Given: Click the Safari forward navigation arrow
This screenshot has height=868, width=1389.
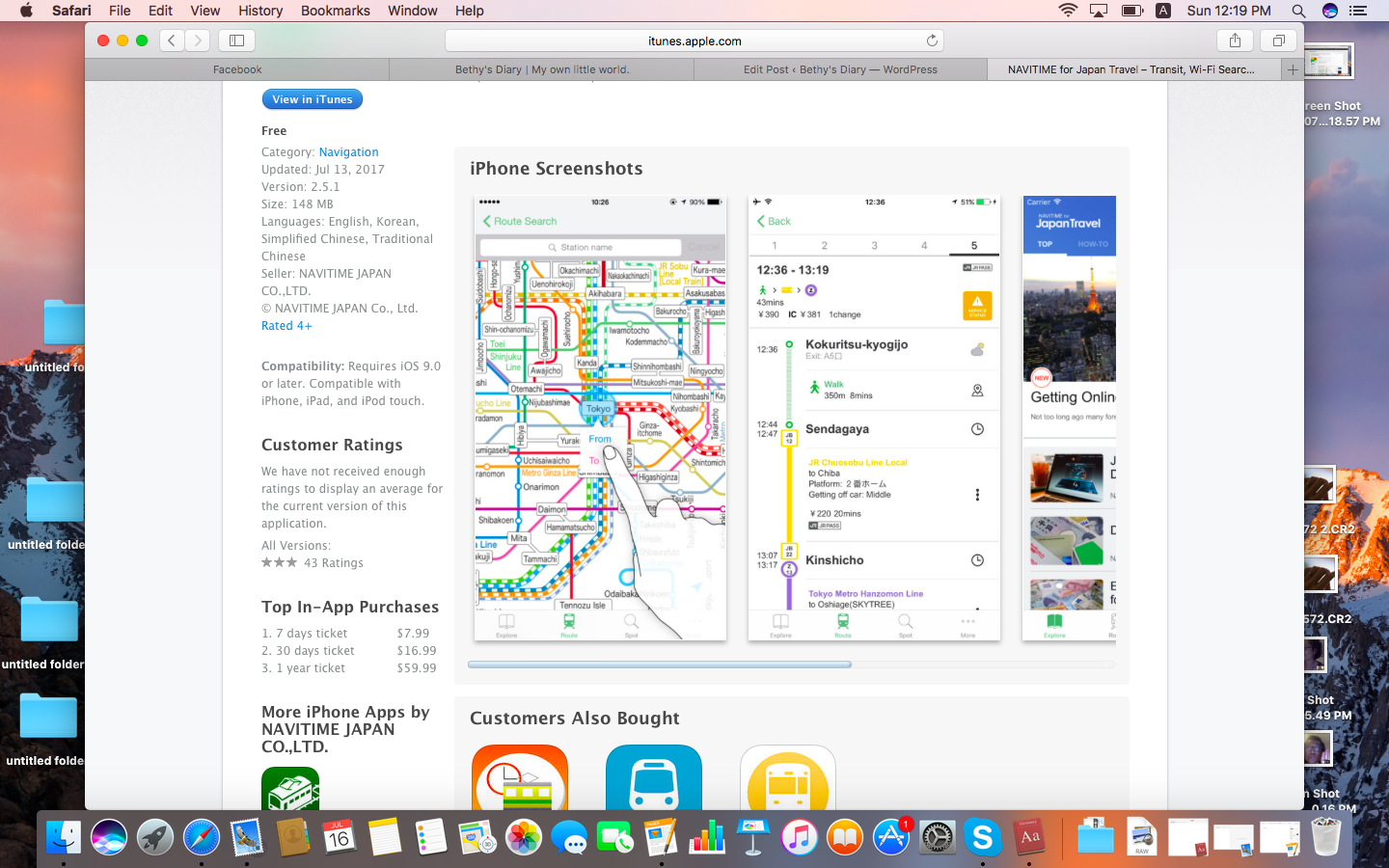Looking at the screenshot, I should [x=198, y=41].
